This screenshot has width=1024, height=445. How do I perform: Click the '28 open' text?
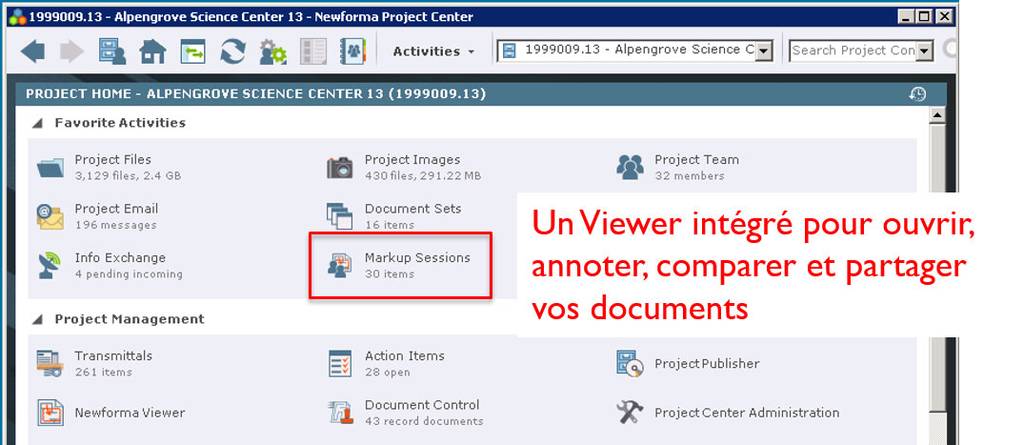tap(387, 372)
